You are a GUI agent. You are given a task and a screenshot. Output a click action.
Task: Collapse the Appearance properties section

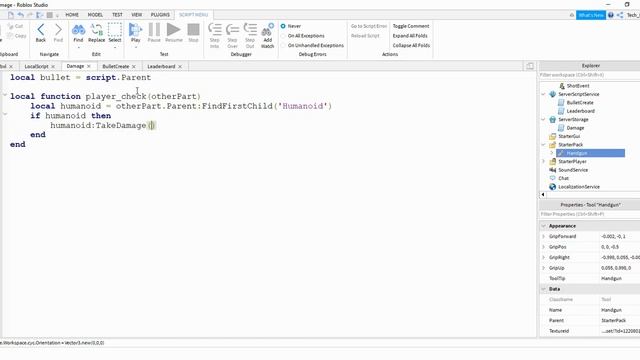(543, 226)
